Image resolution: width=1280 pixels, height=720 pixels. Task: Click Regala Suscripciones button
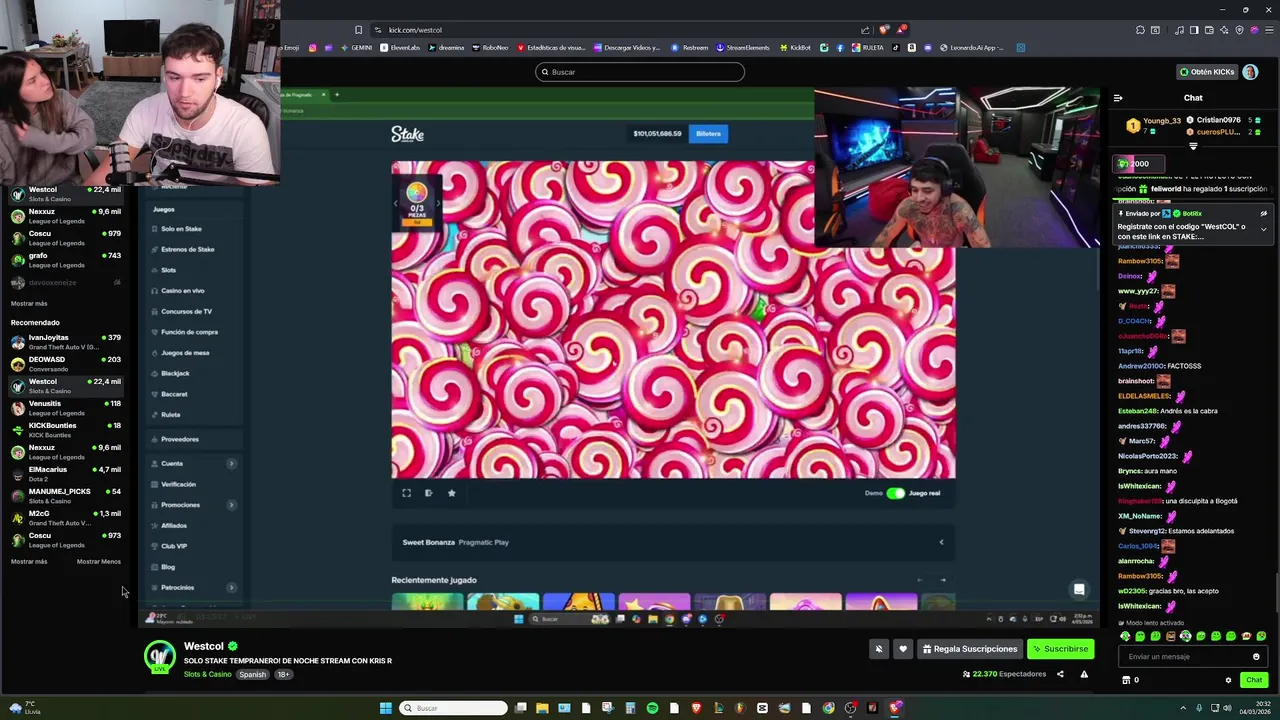click(969, 649)
